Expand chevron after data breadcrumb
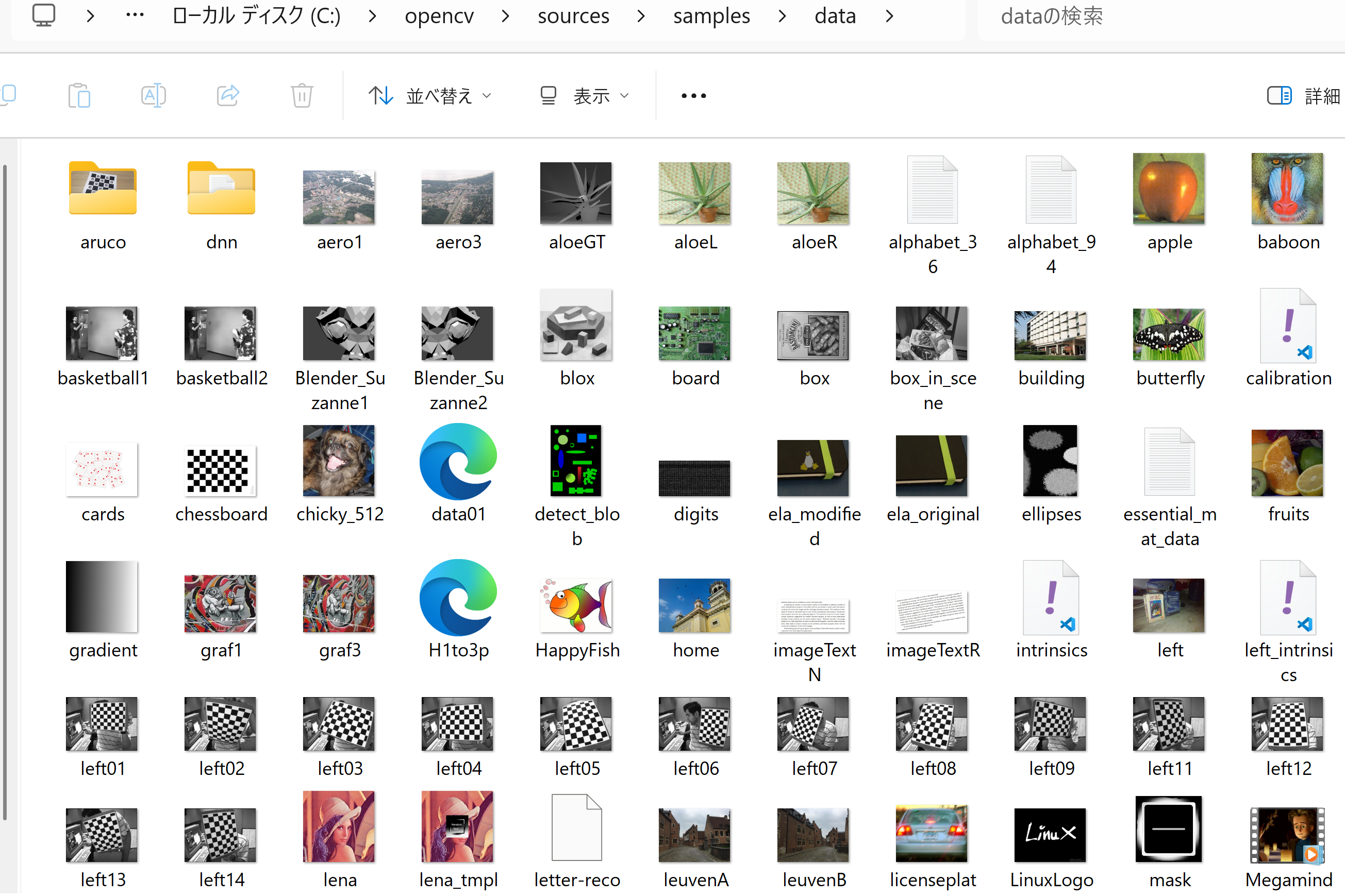 tap(889, 16)
